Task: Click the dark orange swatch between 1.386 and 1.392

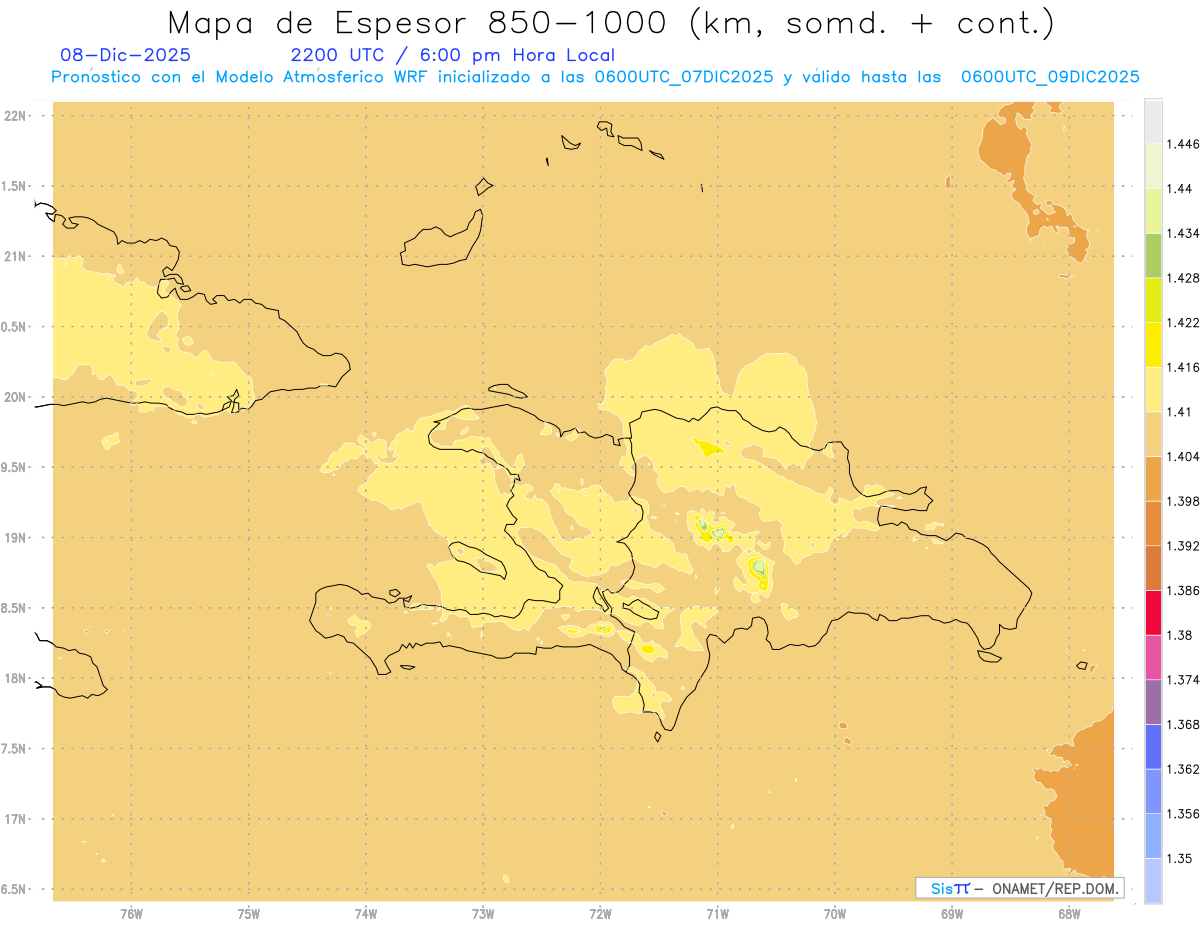Action: [1153, 568]
